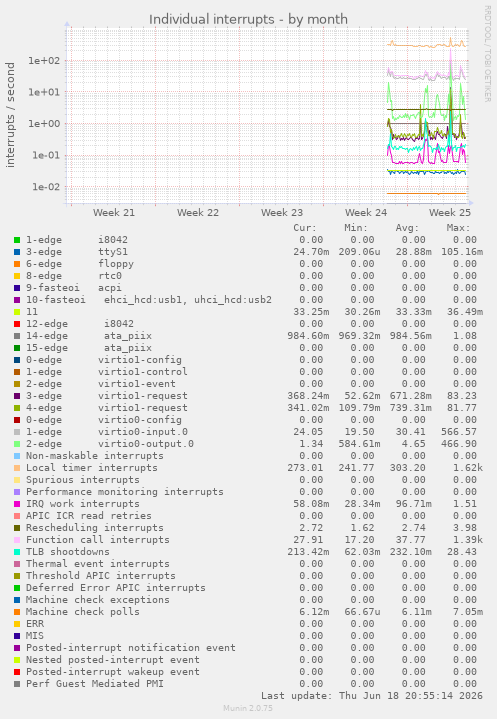Viewport: 497px width, 719px height.
Task: Select the 'virtio0-output.0' legend label
Action: 146,444
